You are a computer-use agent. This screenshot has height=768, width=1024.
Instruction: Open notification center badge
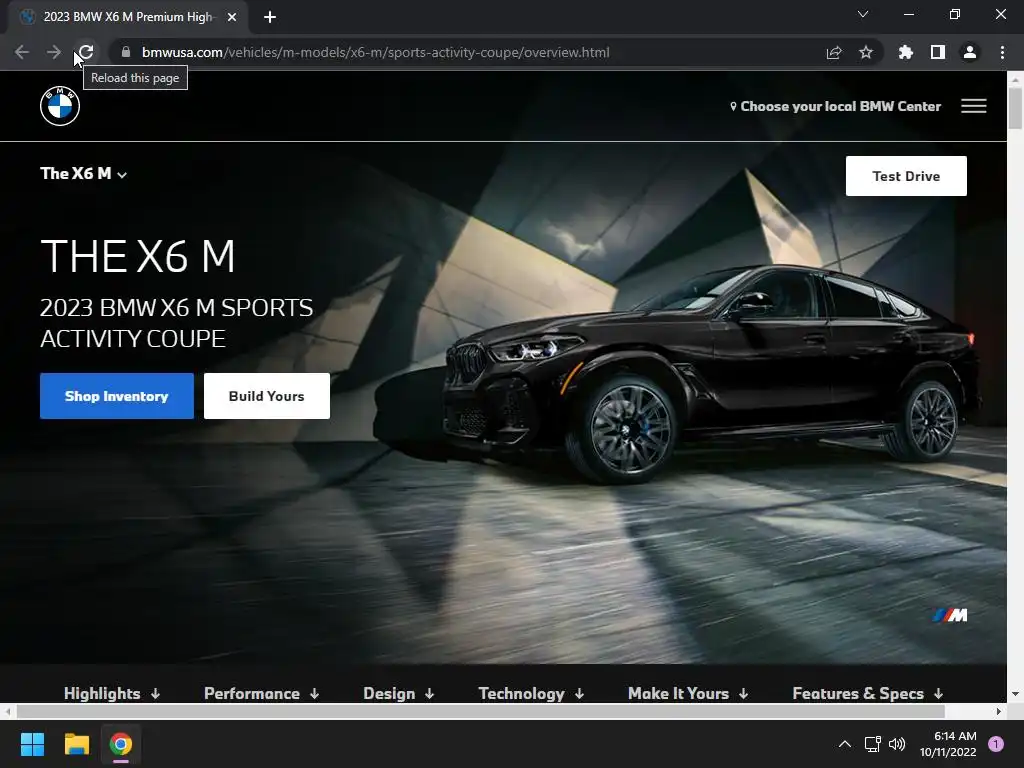996,744
